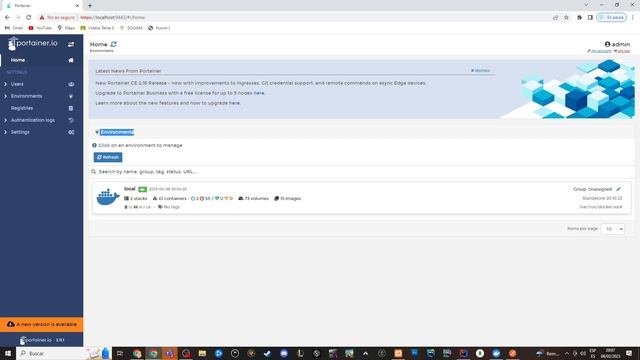Open the Task View icon in the taskbar
Viewport: 640px width, 360px height.
(120, 353)
